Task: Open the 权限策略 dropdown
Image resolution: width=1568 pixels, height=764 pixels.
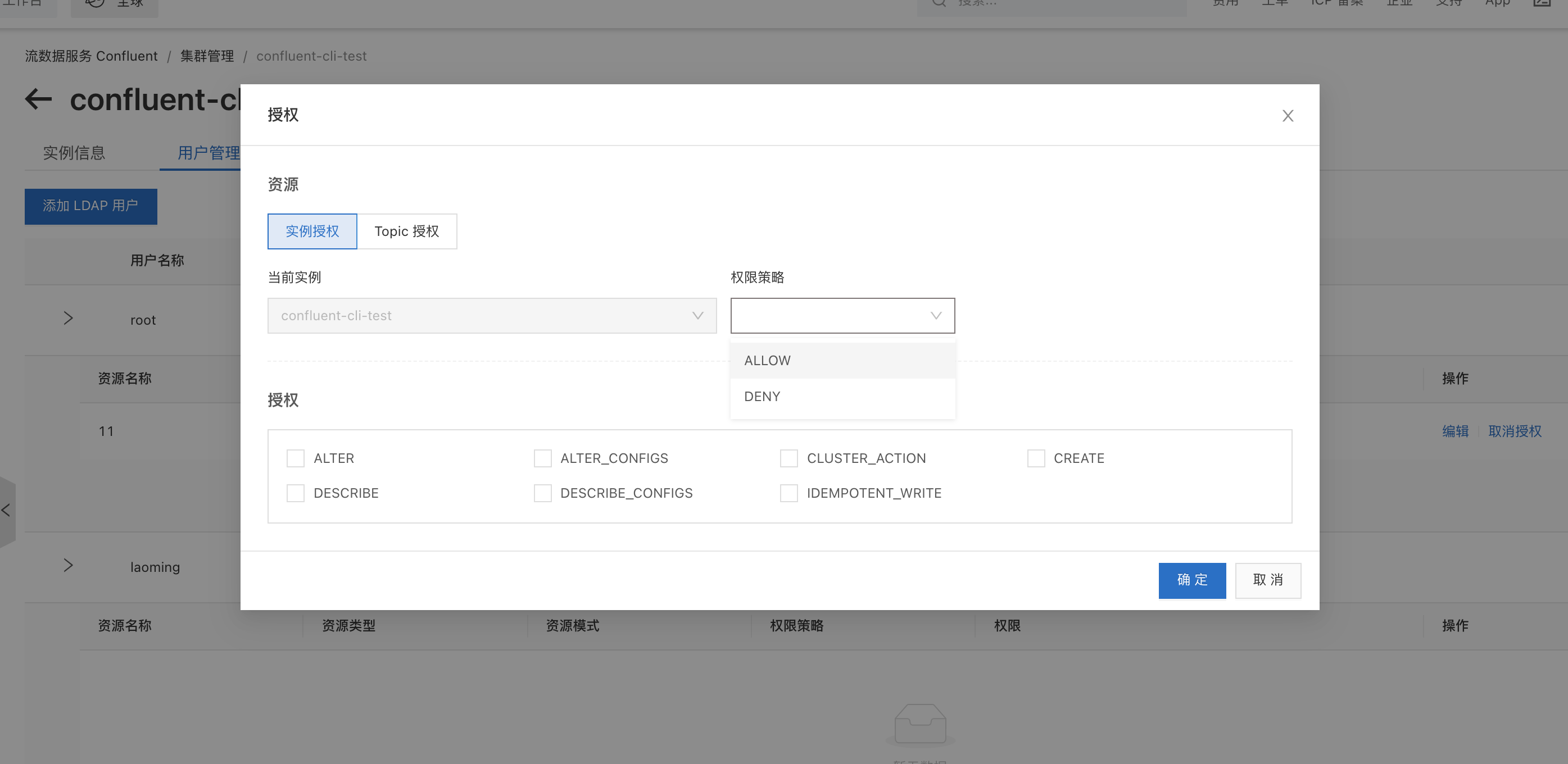Action: coord(842,316)
